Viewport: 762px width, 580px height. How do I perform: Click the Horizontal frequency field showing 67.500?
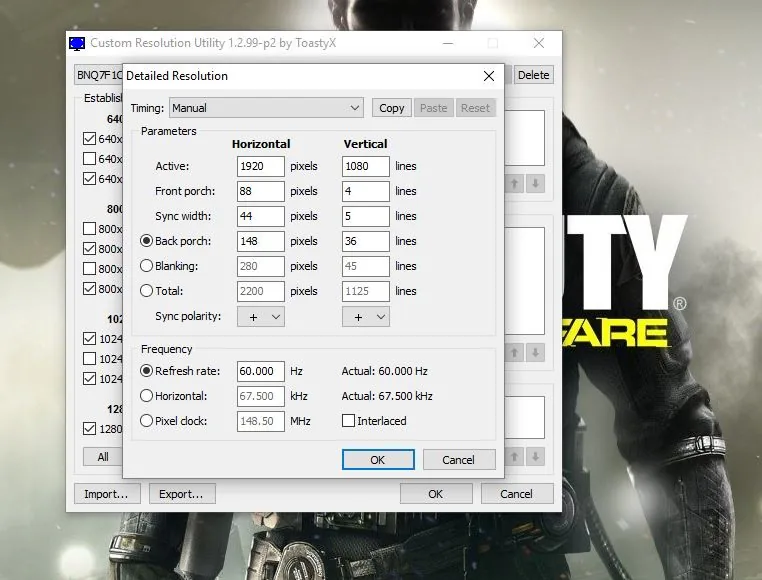(261, 396)
